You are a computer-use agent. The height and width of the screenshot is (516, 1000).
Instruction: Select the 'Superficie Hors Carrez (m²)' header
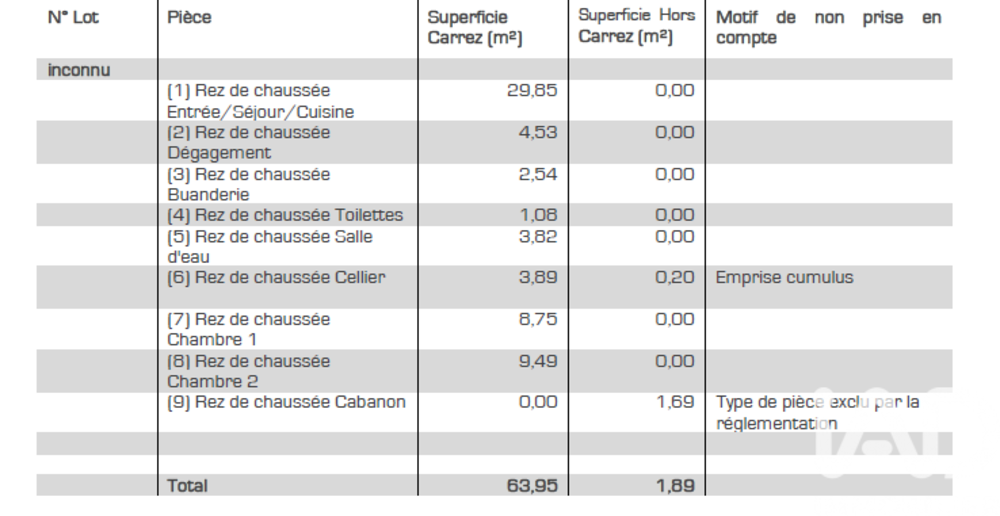pos(636,26)
